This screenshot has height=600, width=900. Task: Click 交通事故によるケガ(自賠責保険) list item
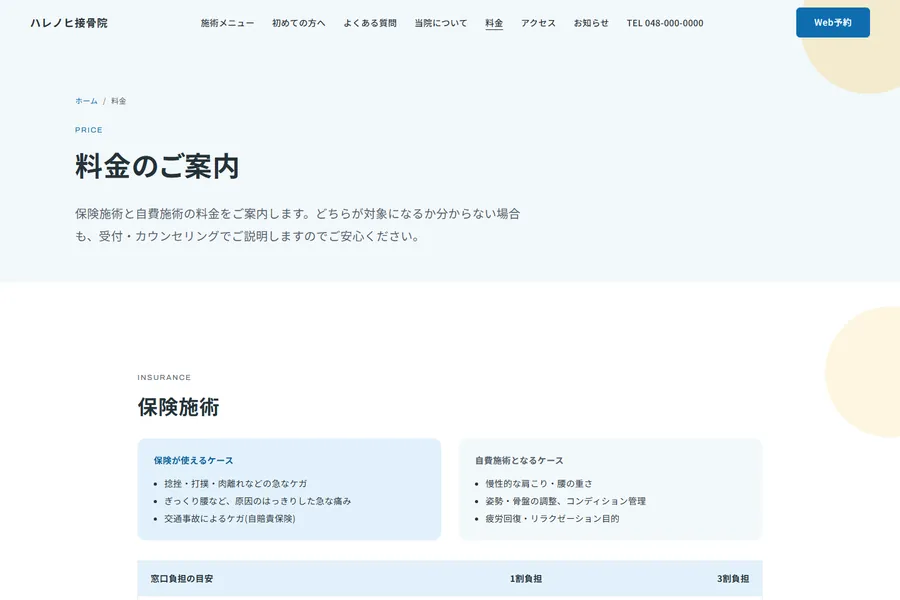230,518
